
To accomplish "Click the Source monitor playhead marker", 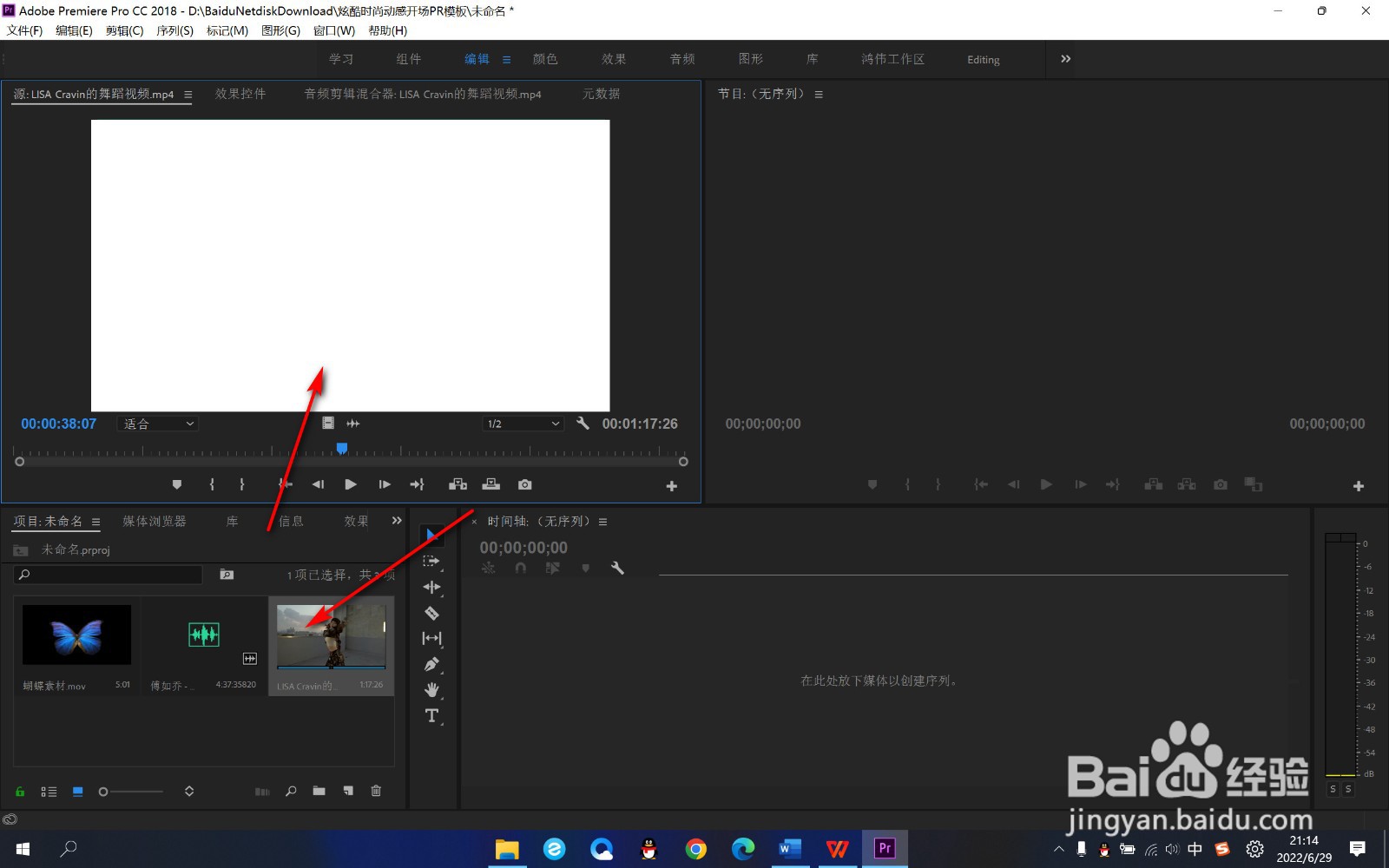I will tap(342, 449).
